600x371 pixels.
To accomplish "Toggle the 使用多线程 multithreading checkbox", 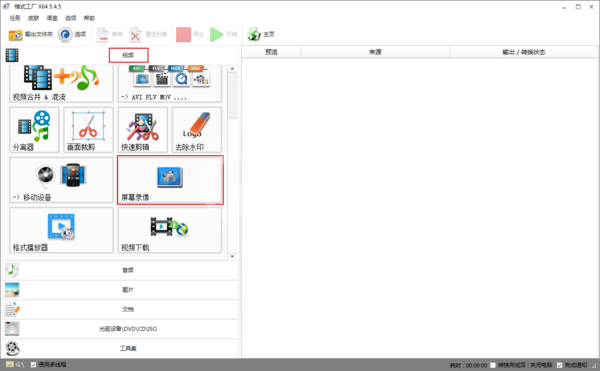I will point(33,365).
